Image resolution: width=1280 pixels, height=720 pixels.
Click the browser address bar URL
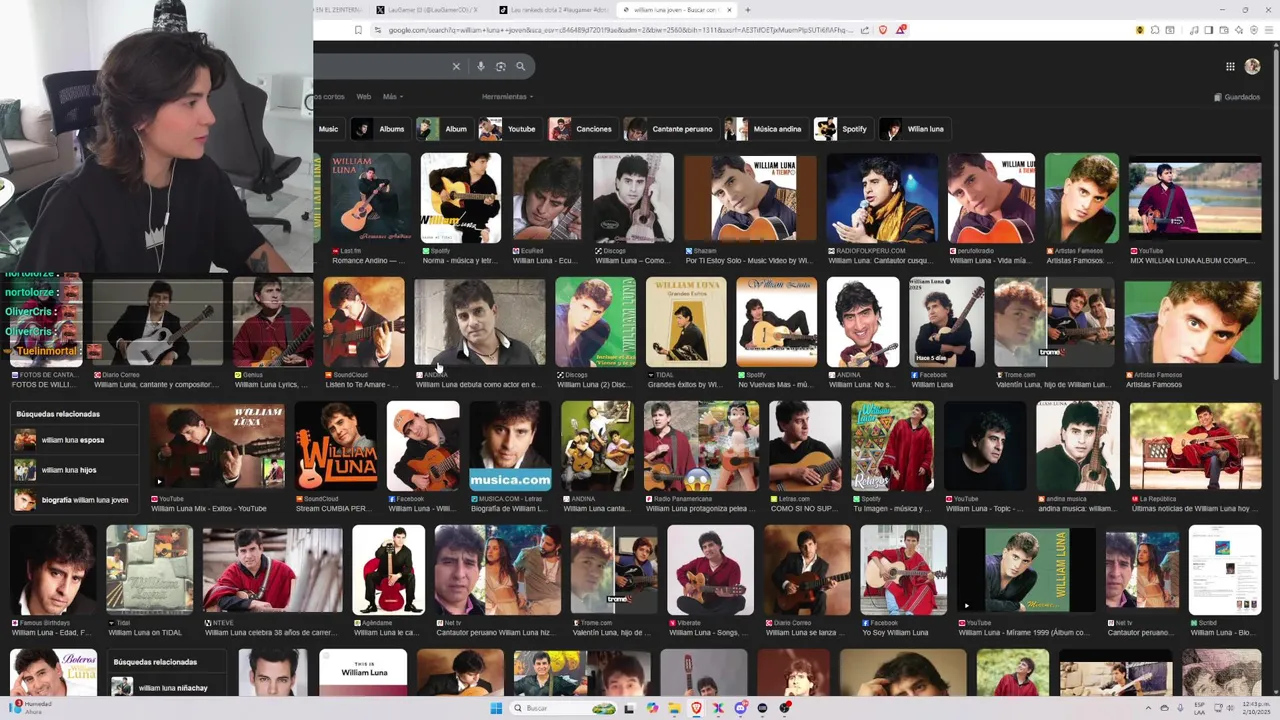[620, 30]
